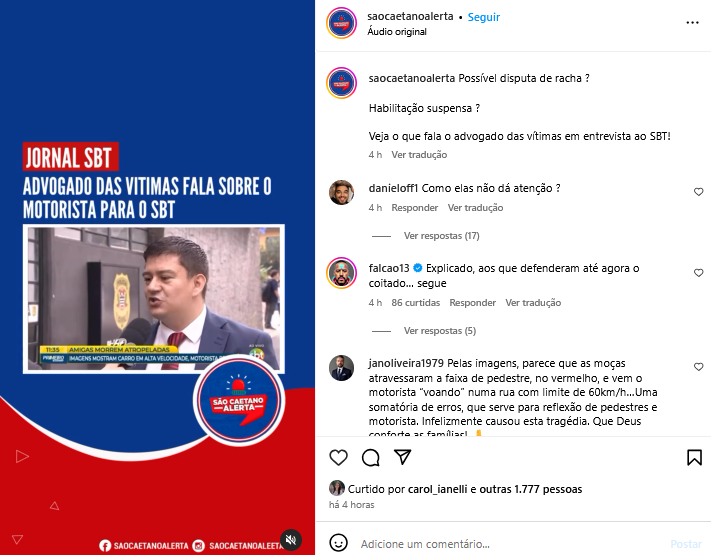
Task: Open the Áudio original link
Action: (397, 32)
